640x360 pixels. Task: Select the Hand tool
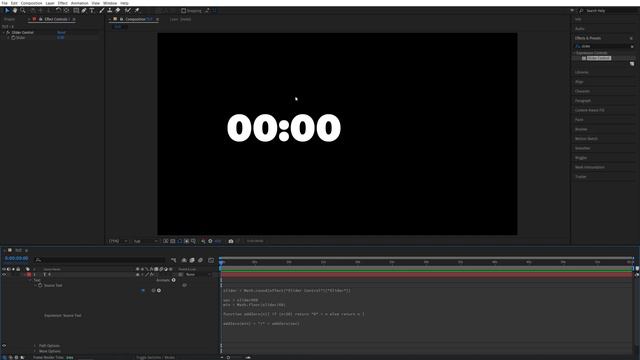coord(15,11)
